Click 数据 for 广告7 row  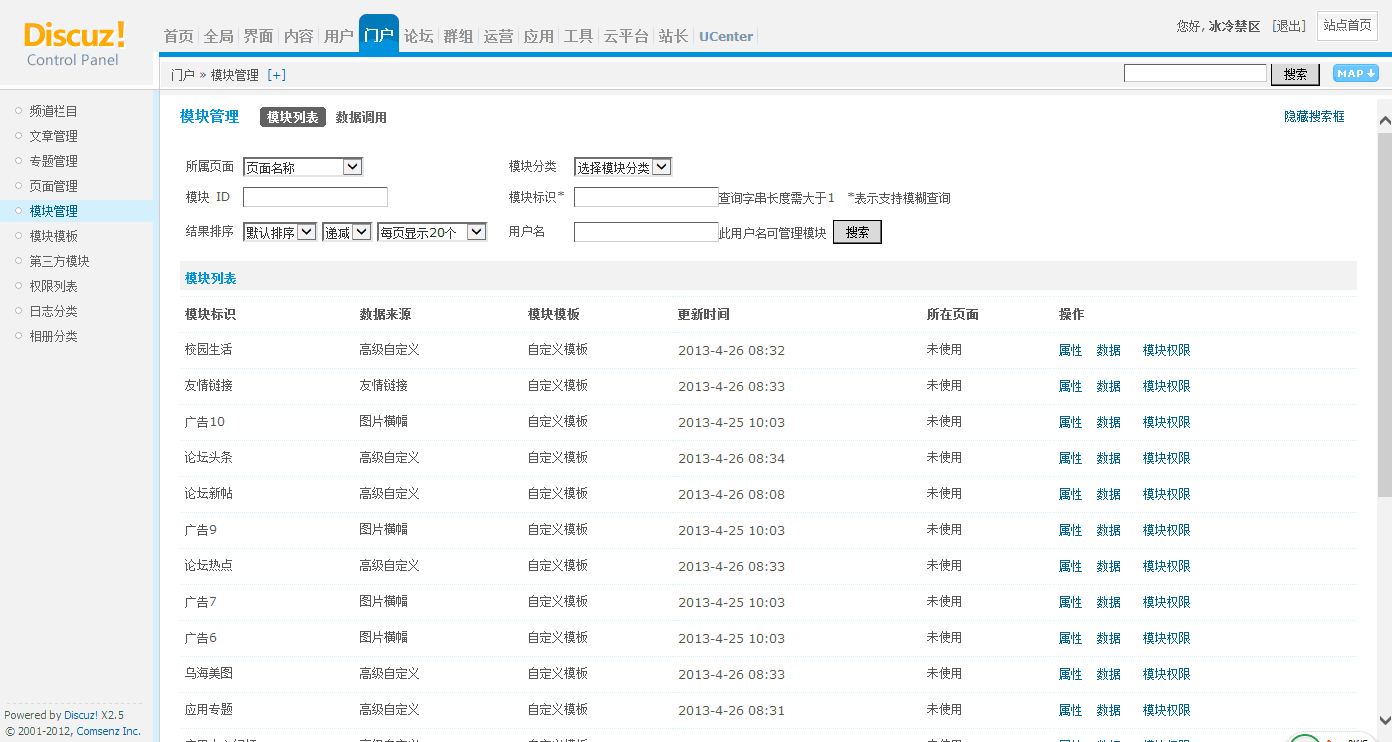coord(1108,602)
